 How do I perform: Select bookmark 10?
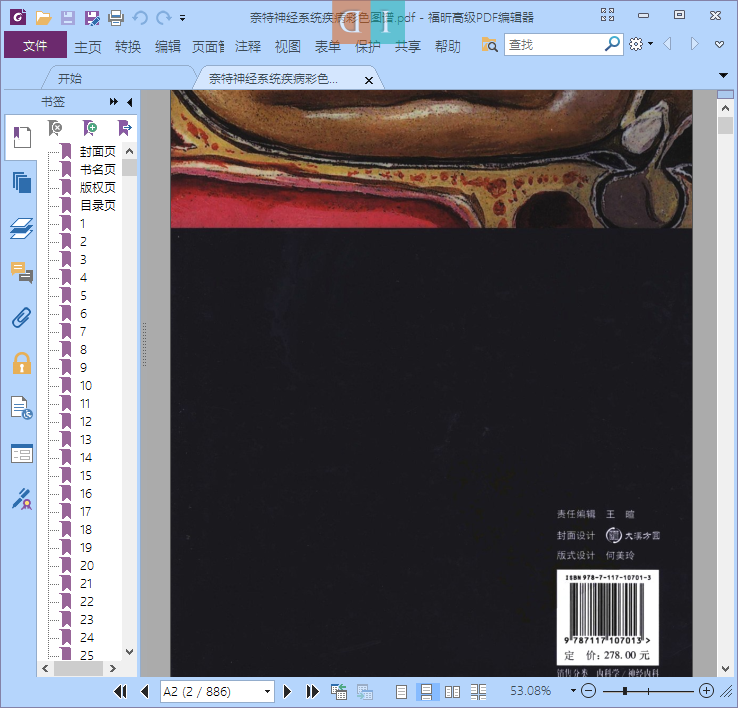[86, 386]
